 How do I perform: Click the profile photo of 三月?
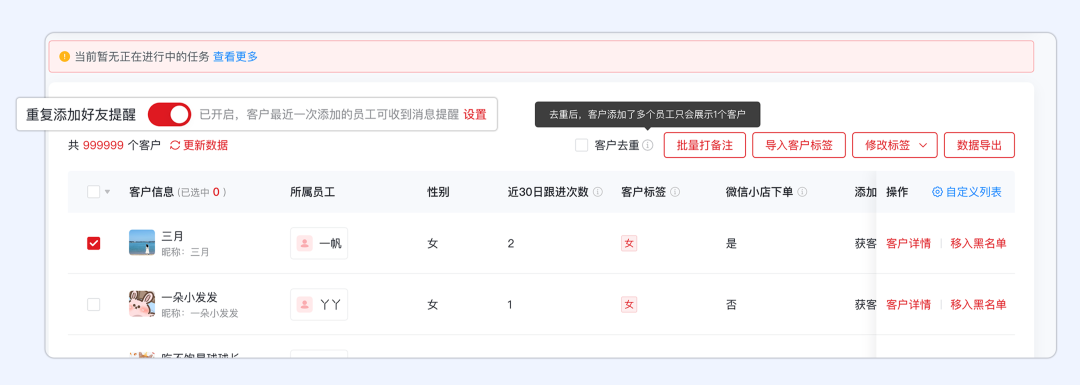point(142,242)
